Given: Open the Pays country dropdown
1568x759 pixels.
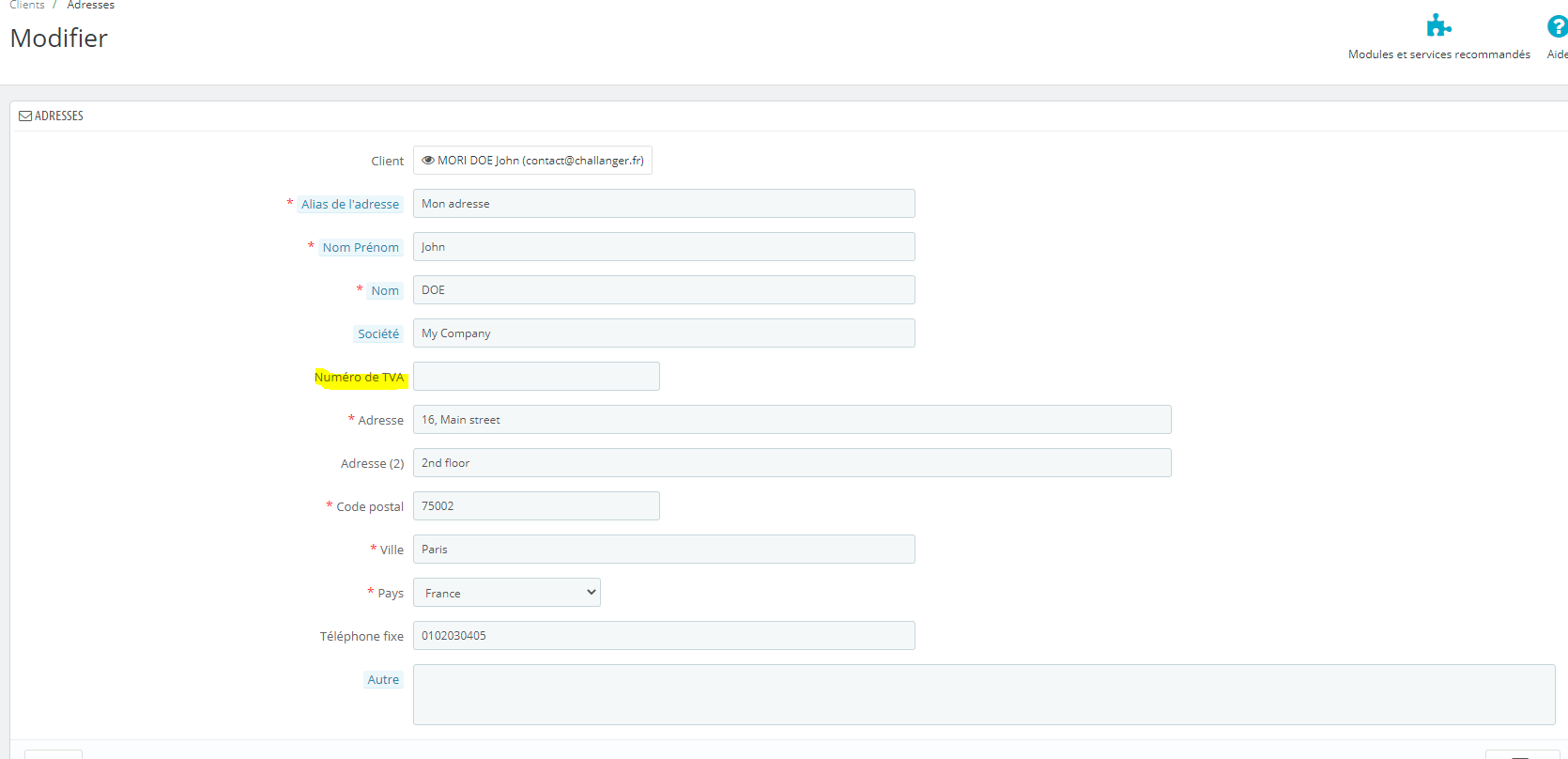Looking at the screenshot, I should [x=507, y=593].
